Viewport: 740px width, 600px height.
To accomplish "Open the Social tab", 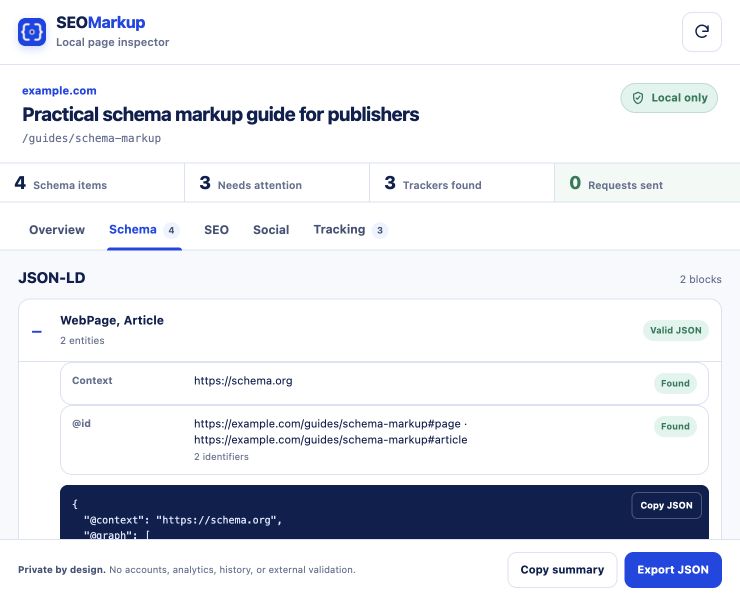I will (271, 230).
